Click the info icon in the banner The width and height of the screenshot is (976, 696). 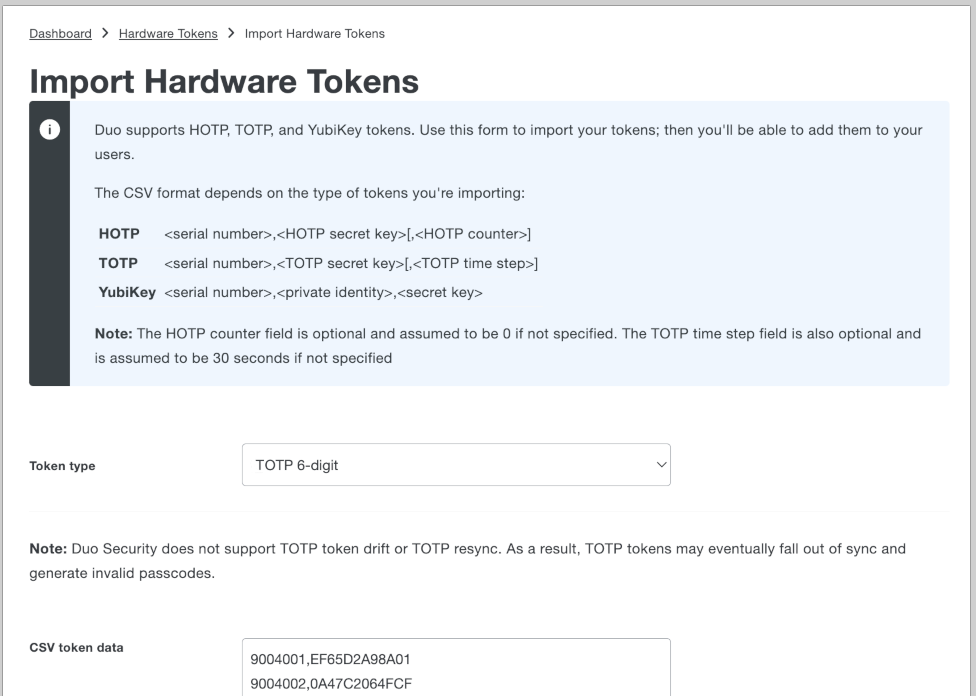[50, 129]
